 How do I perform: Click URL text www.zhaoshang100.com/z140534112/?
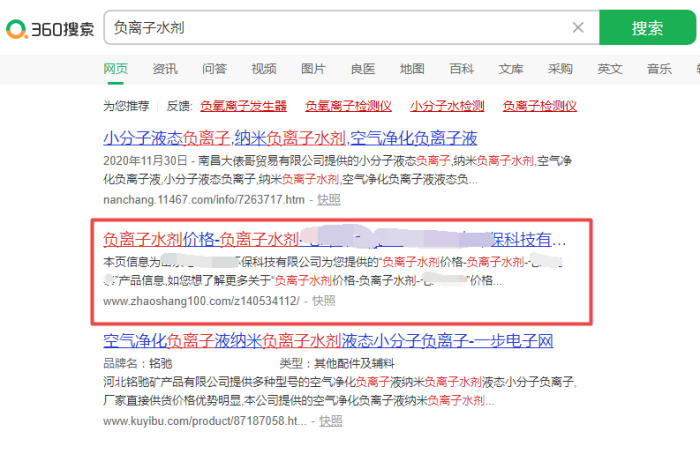click(201, 301)
